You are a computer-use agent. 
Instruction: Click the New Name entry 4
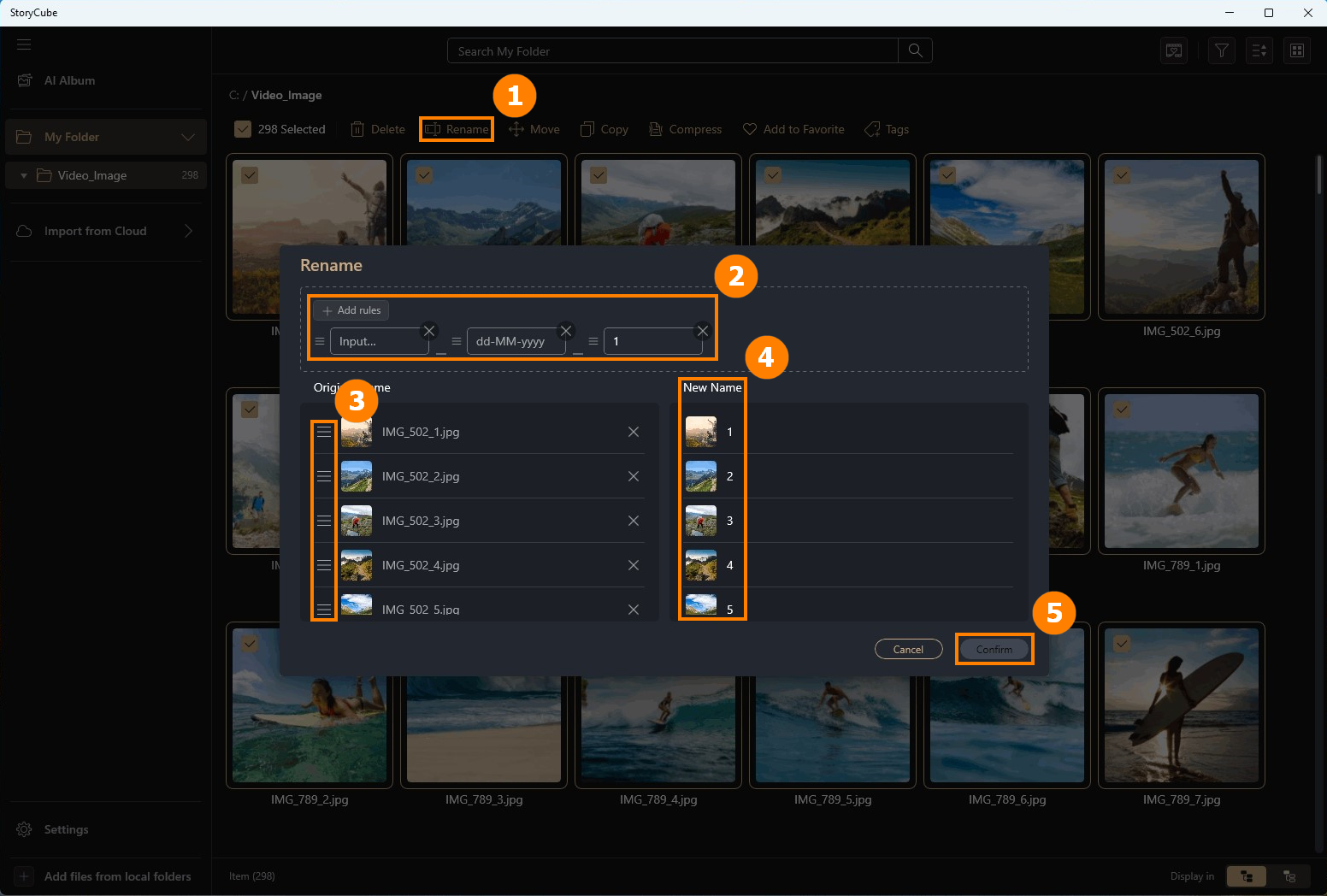729,565
